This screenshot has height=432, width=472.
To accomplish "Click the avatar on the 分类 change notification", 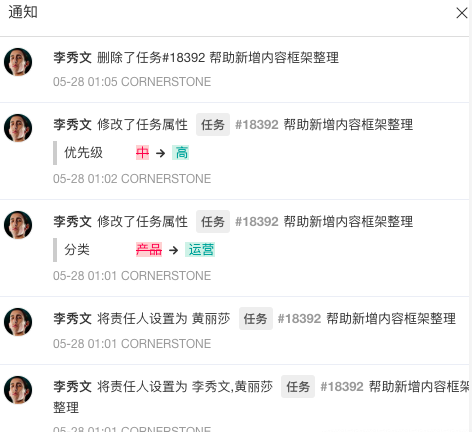I will pyautogui.click(x=18, y=225).
